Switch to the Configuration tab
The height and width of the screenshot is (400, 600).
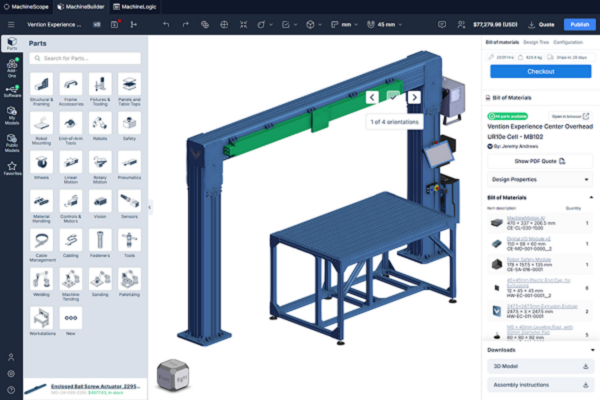tap(569, 43)
